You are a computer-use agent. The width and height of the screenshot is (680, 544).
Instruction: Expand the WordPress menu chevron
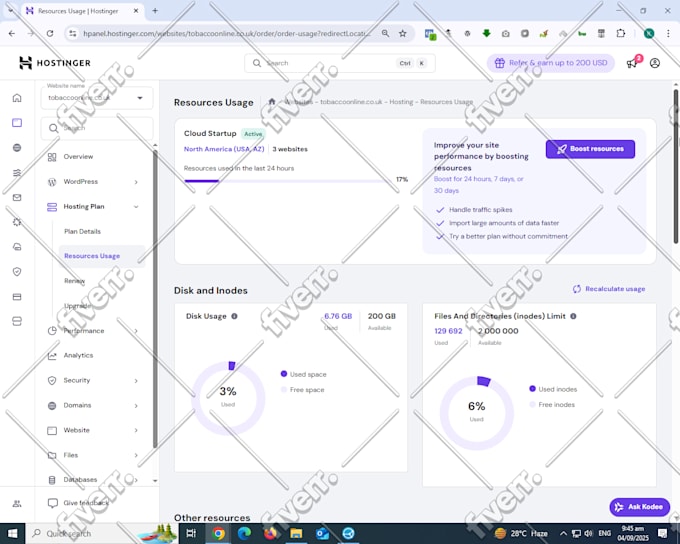(136, 182)
